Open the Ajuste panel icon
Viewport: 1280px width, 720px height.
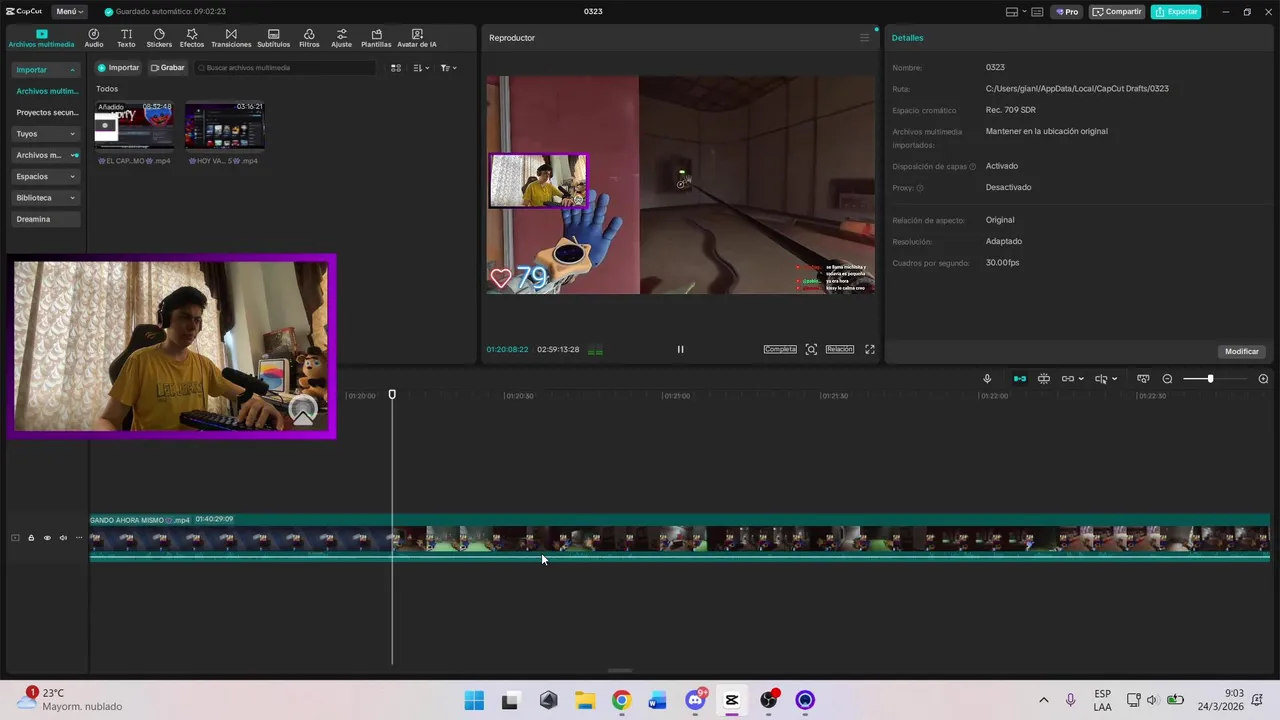coord(342,38)
